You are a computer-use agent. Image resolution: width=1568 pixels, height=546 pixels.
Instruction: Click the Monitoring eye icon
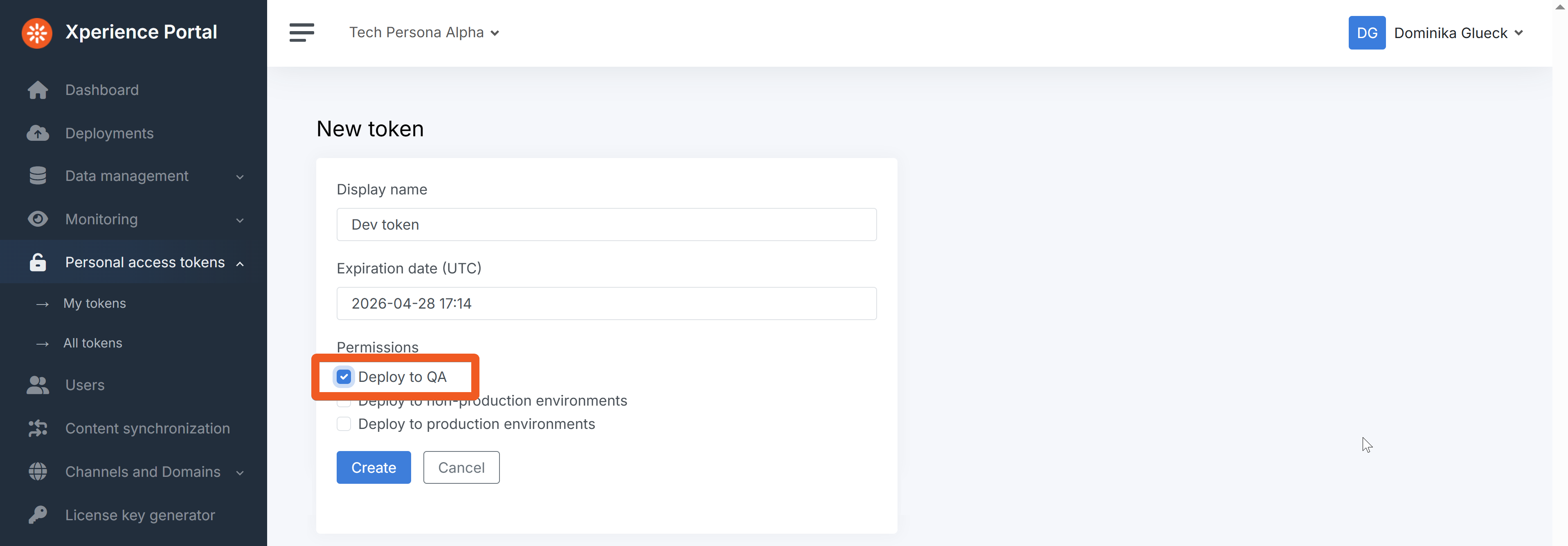(38, 219)
